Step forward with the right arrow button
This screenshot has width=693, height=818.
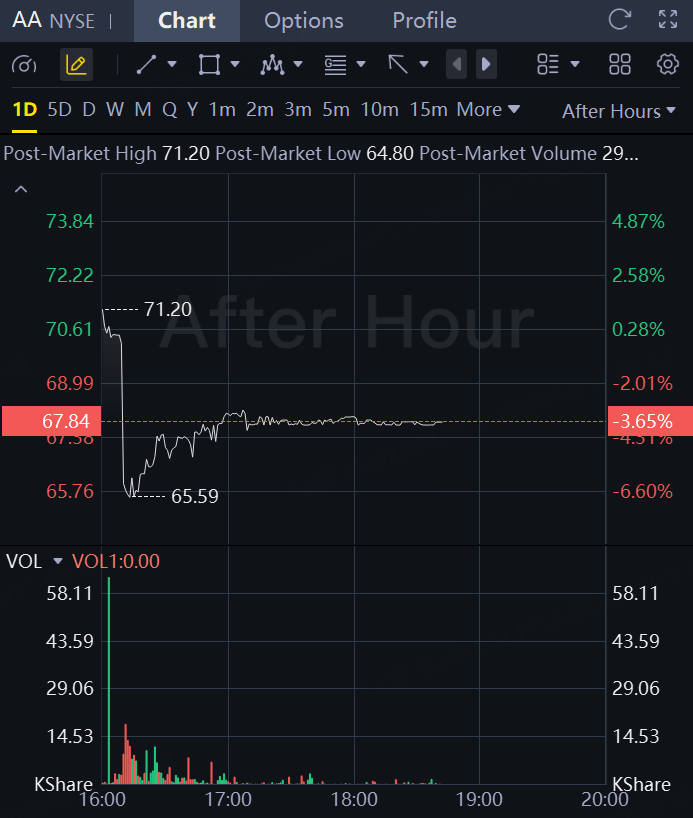coord(486,64)
